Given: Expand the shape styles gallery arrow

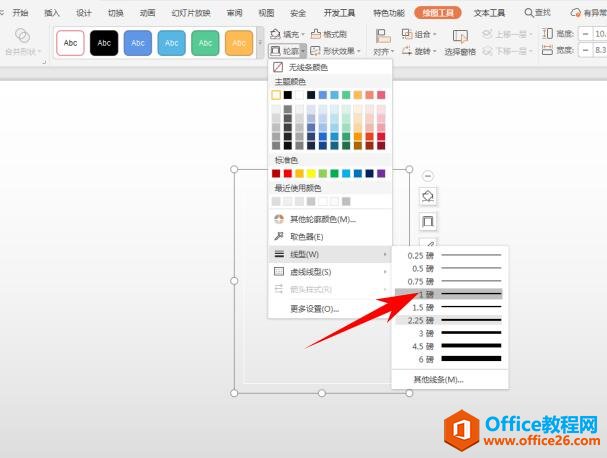Looking at the screenshot, I should pyautogui.click(x=260, y=43).
